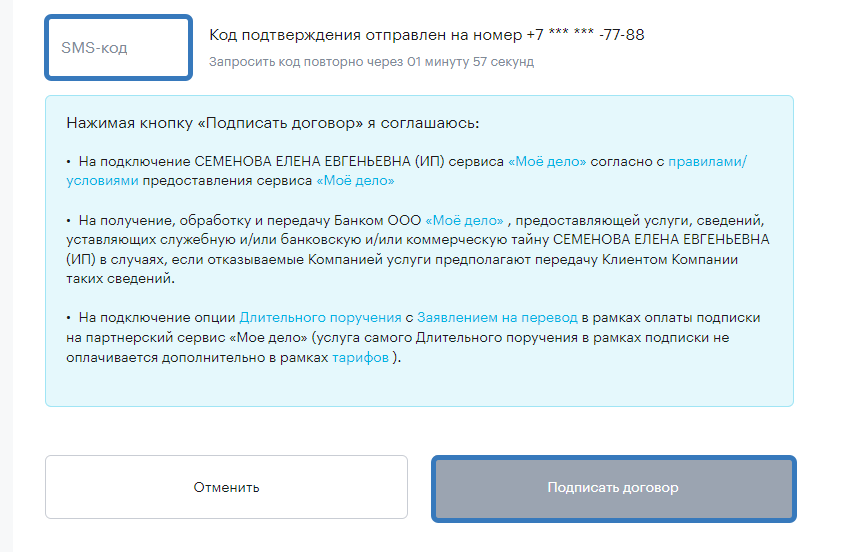Open the Заявлением на перевод link
Image resolution: width=848 pixels, height=552 pixels.
click(497, 318)
